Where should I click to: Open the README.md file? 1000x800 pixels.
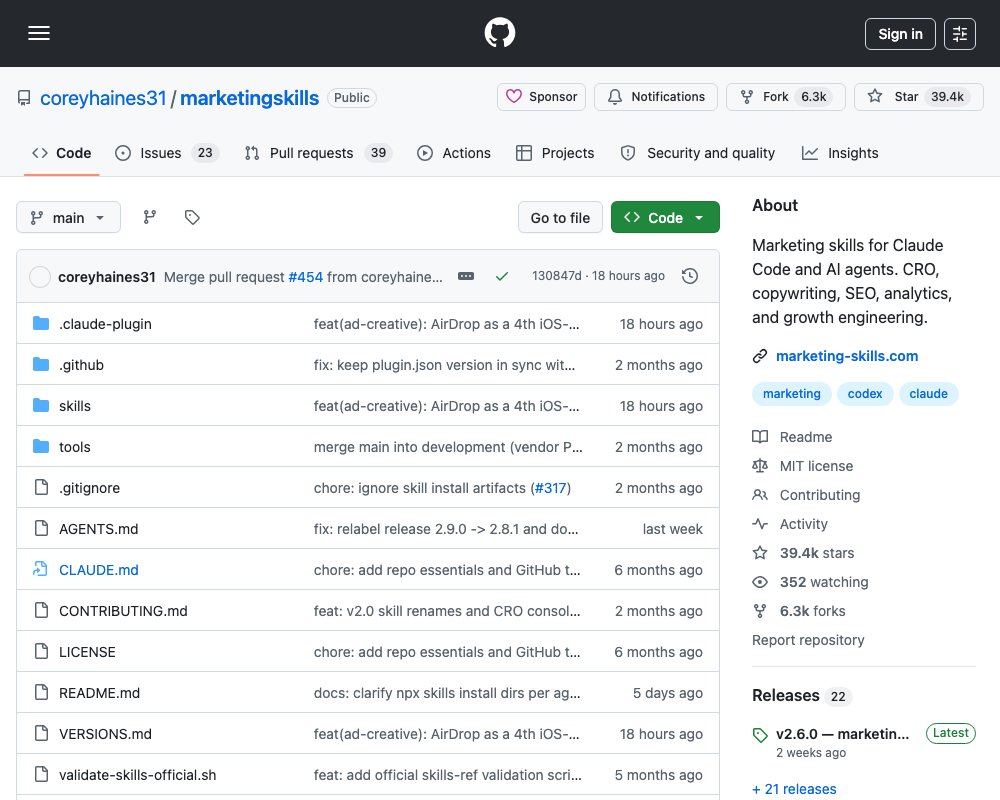(x=99, y=693)
